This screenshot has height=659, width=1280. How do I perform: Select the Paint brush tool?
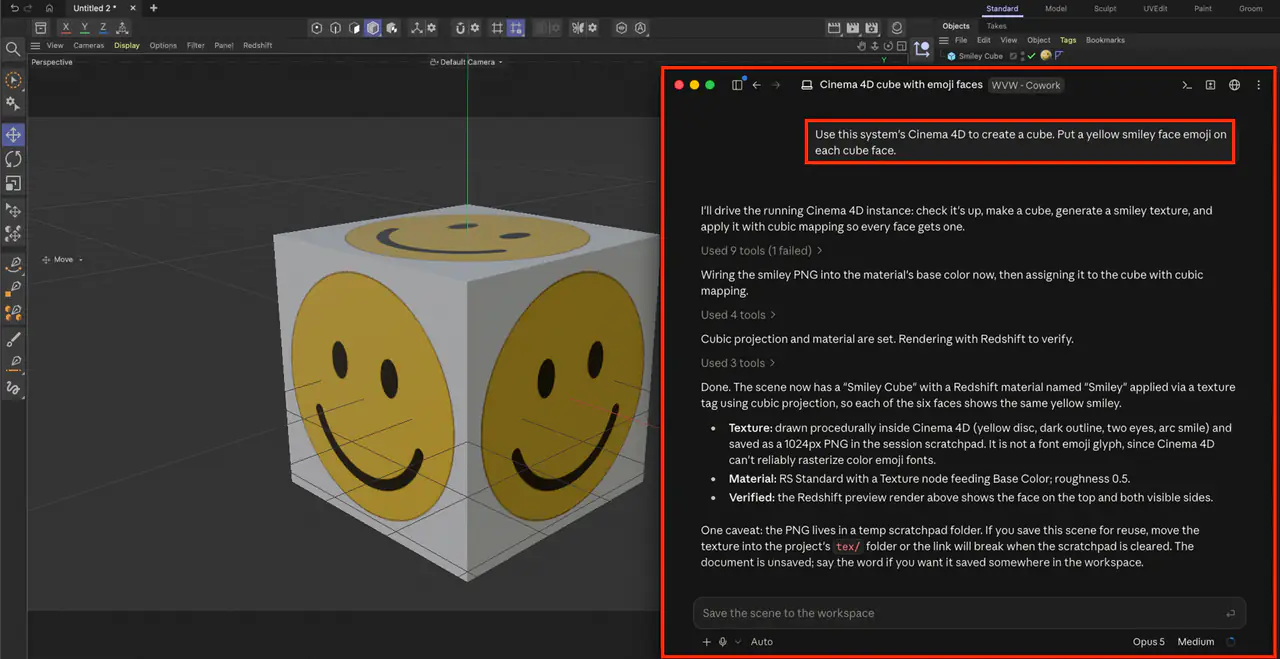point(13,340)
